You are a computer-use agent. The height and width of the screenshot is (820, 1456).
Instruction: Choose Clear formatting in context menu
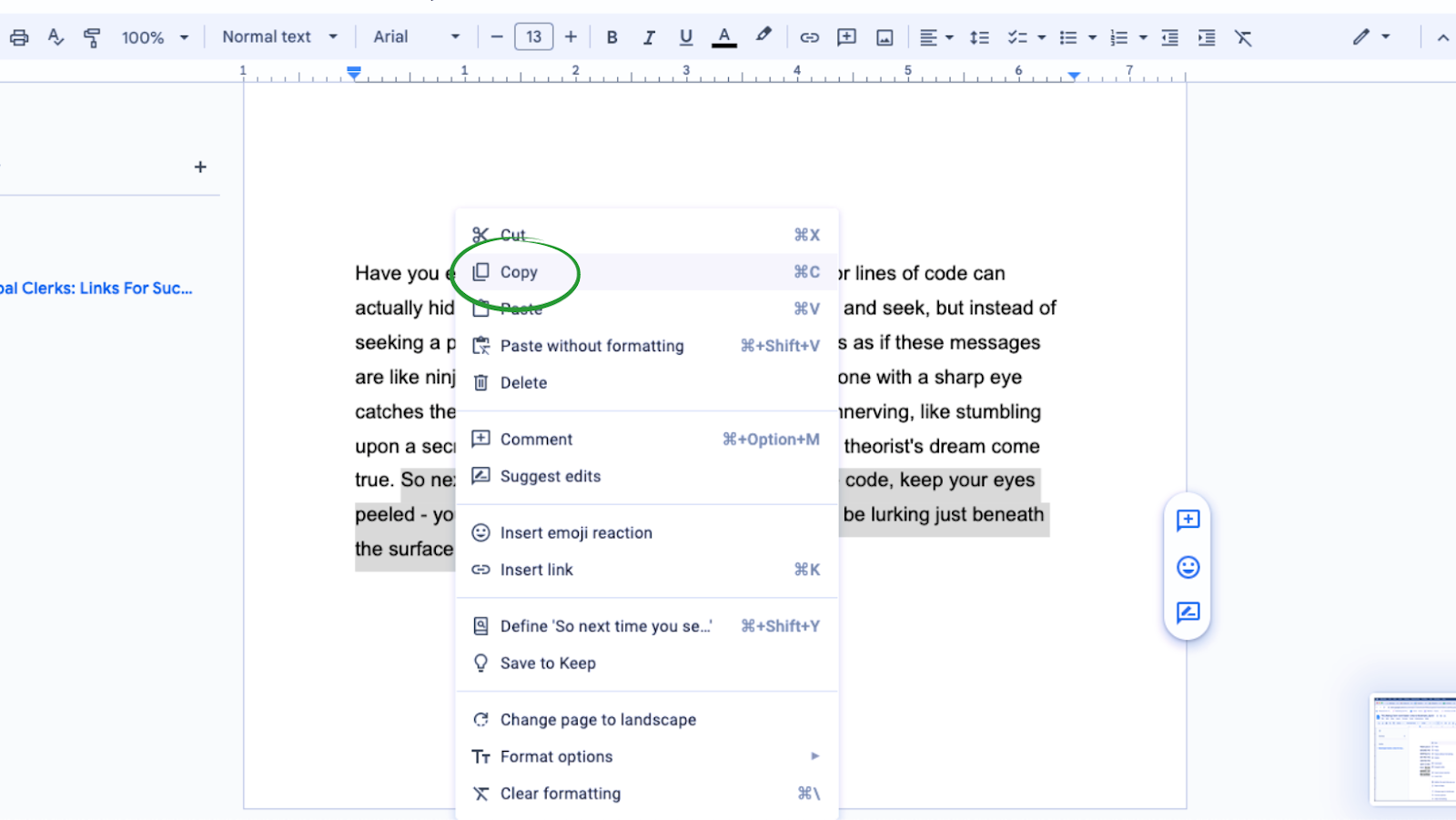point(646,794)
